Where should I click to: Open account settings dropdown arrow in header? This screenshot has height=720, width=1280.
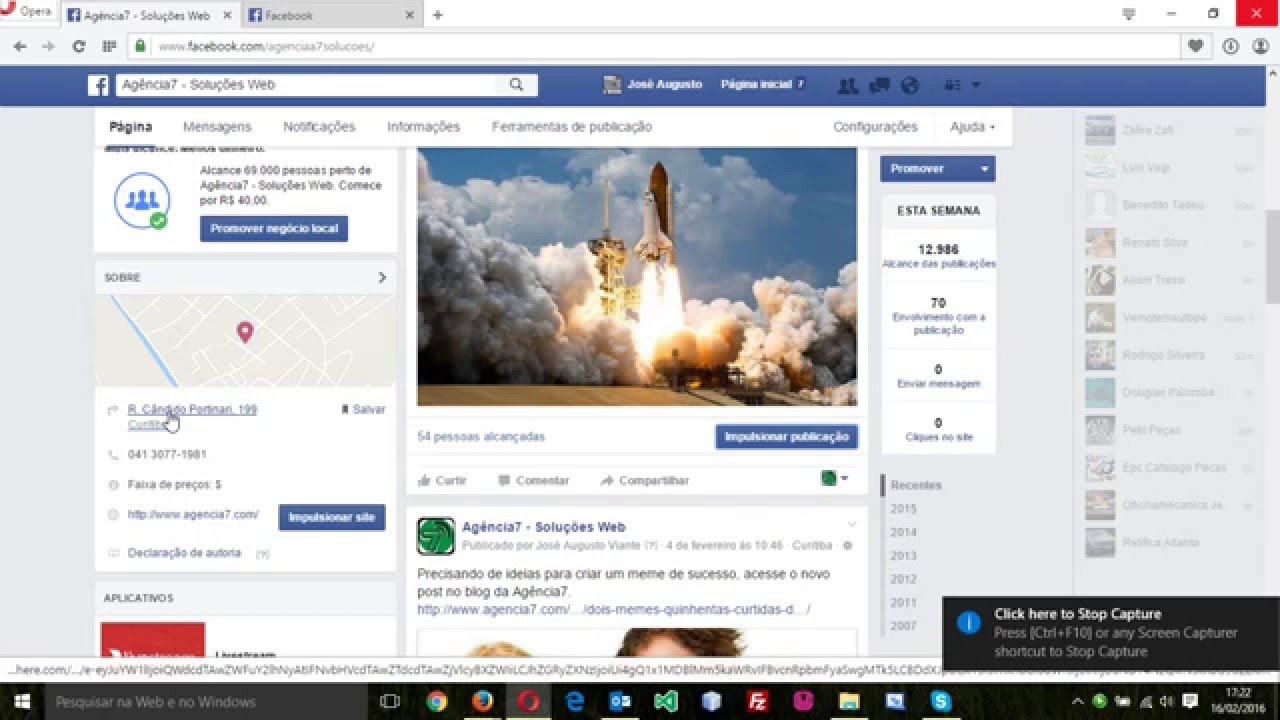(x=976, y=85)
